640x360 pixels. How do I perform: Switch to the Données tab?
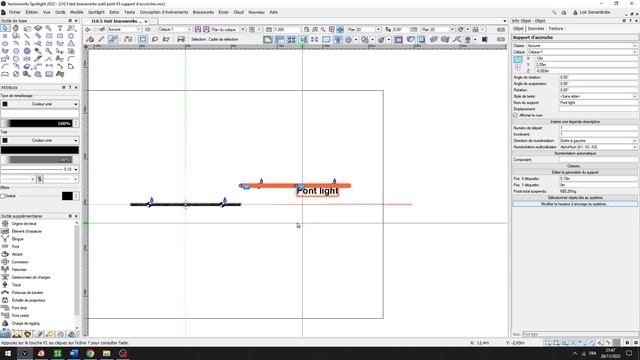pyautogui.click(x=536, y=29)
